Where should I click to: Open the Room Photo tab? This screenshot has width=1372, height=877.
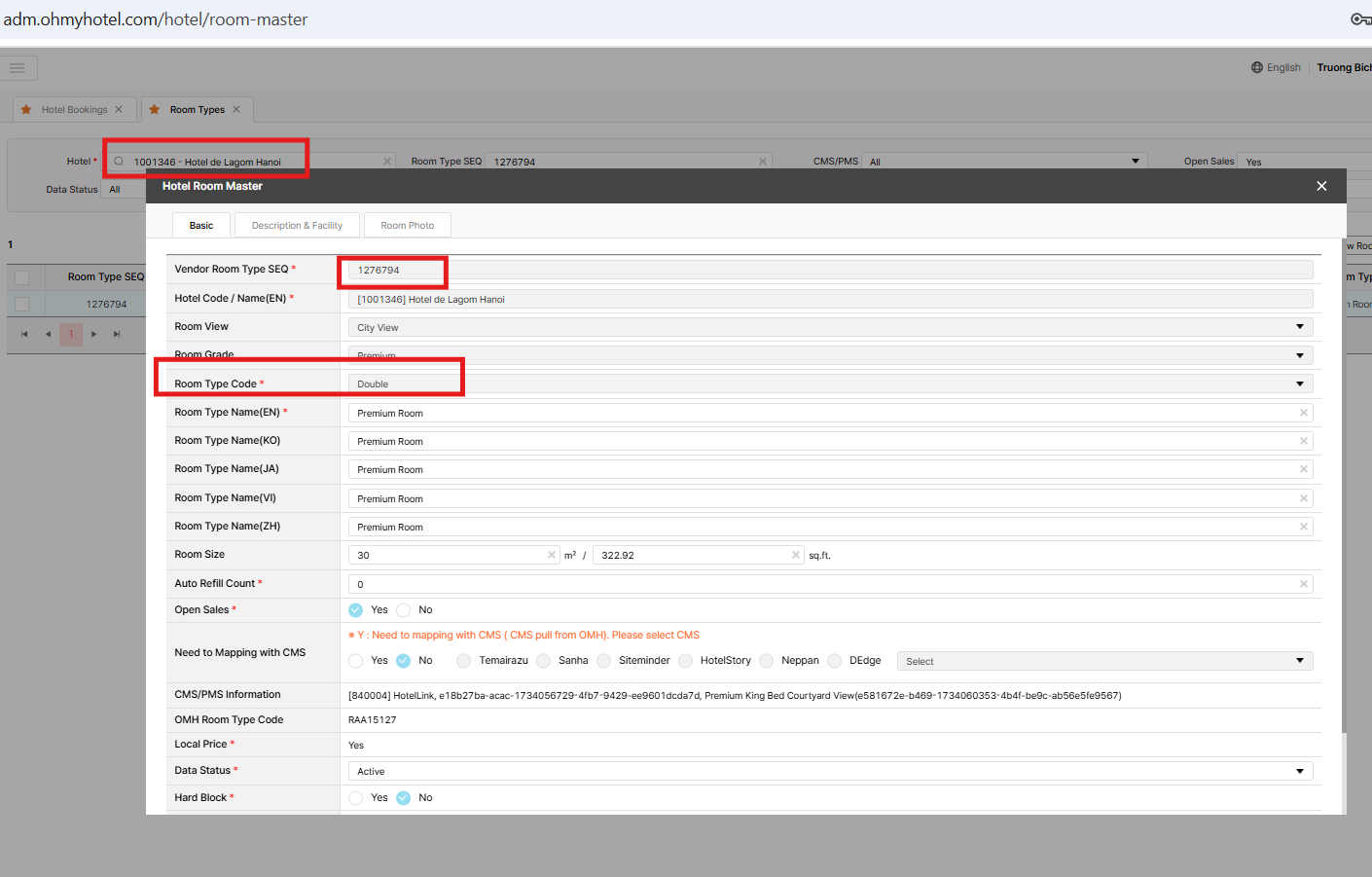(x=407, y=226)
